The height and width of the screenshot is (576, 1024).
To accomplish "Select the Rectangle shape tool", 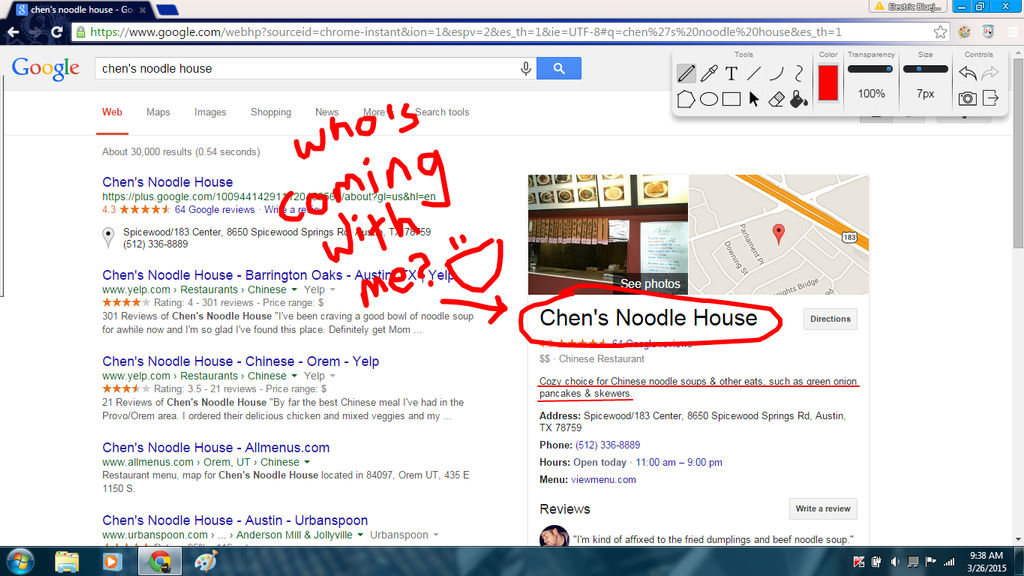I will 731,99.
